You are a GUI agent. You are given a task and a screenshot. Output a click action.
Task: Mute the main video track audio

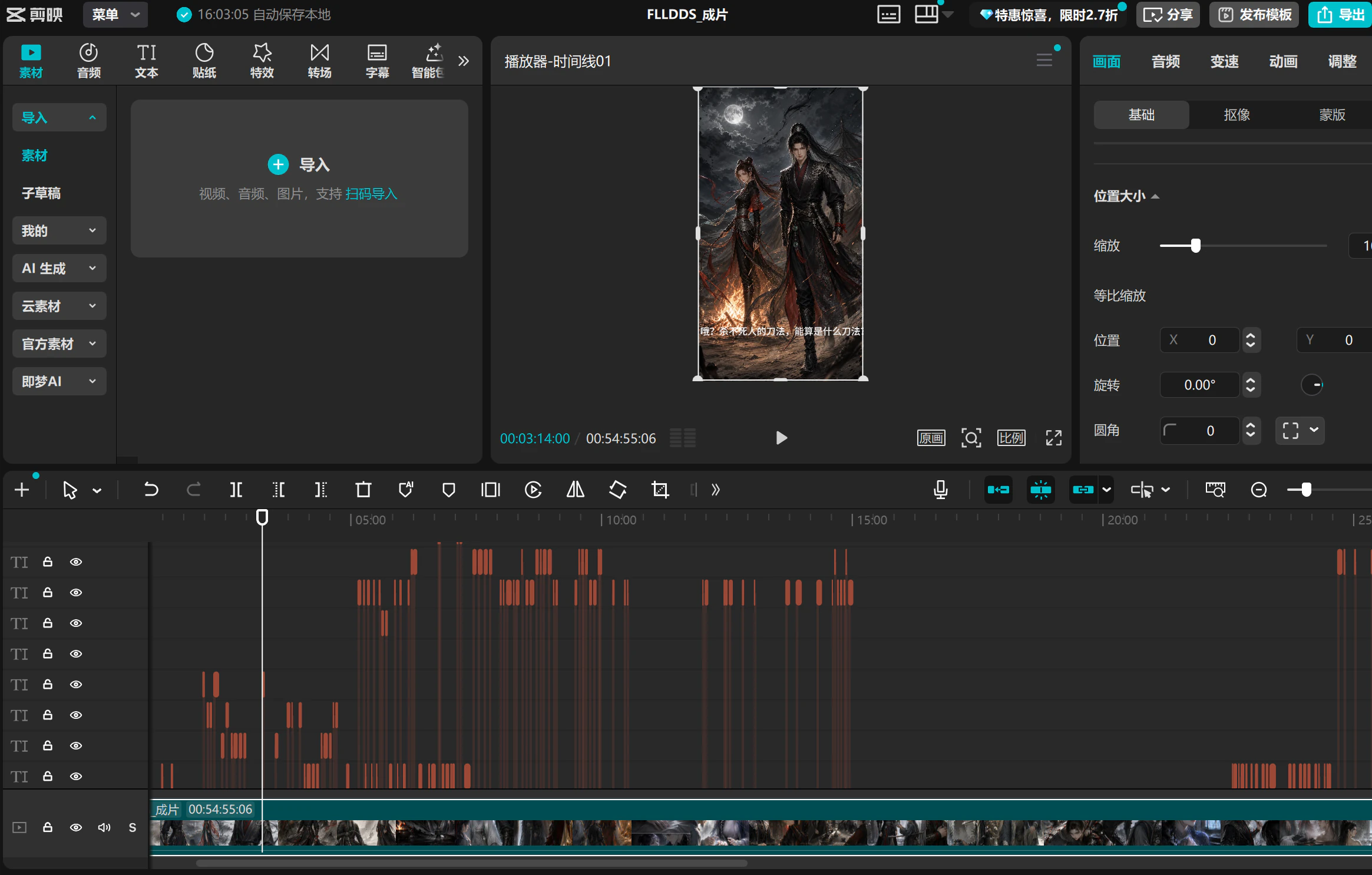point(104,828)
